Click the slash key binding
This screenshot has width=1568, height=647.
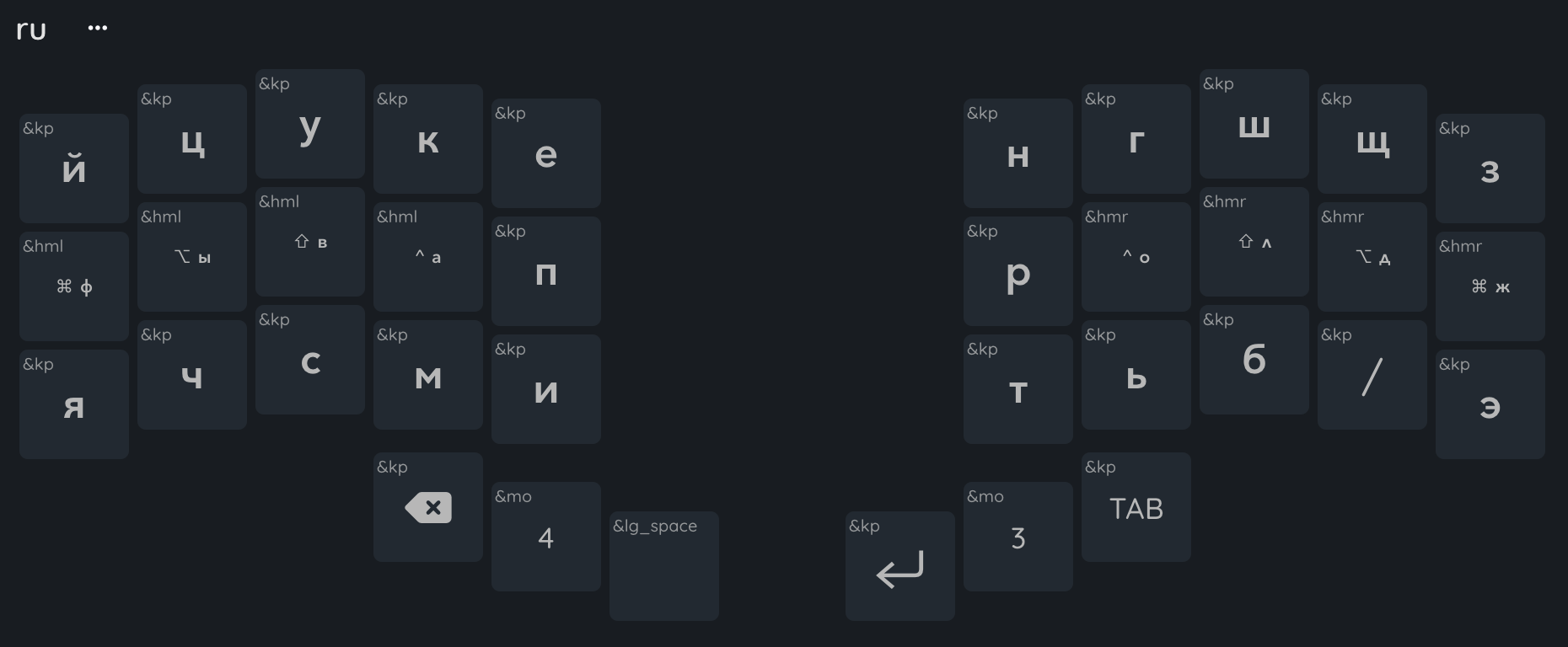(x=1372, y=375)
